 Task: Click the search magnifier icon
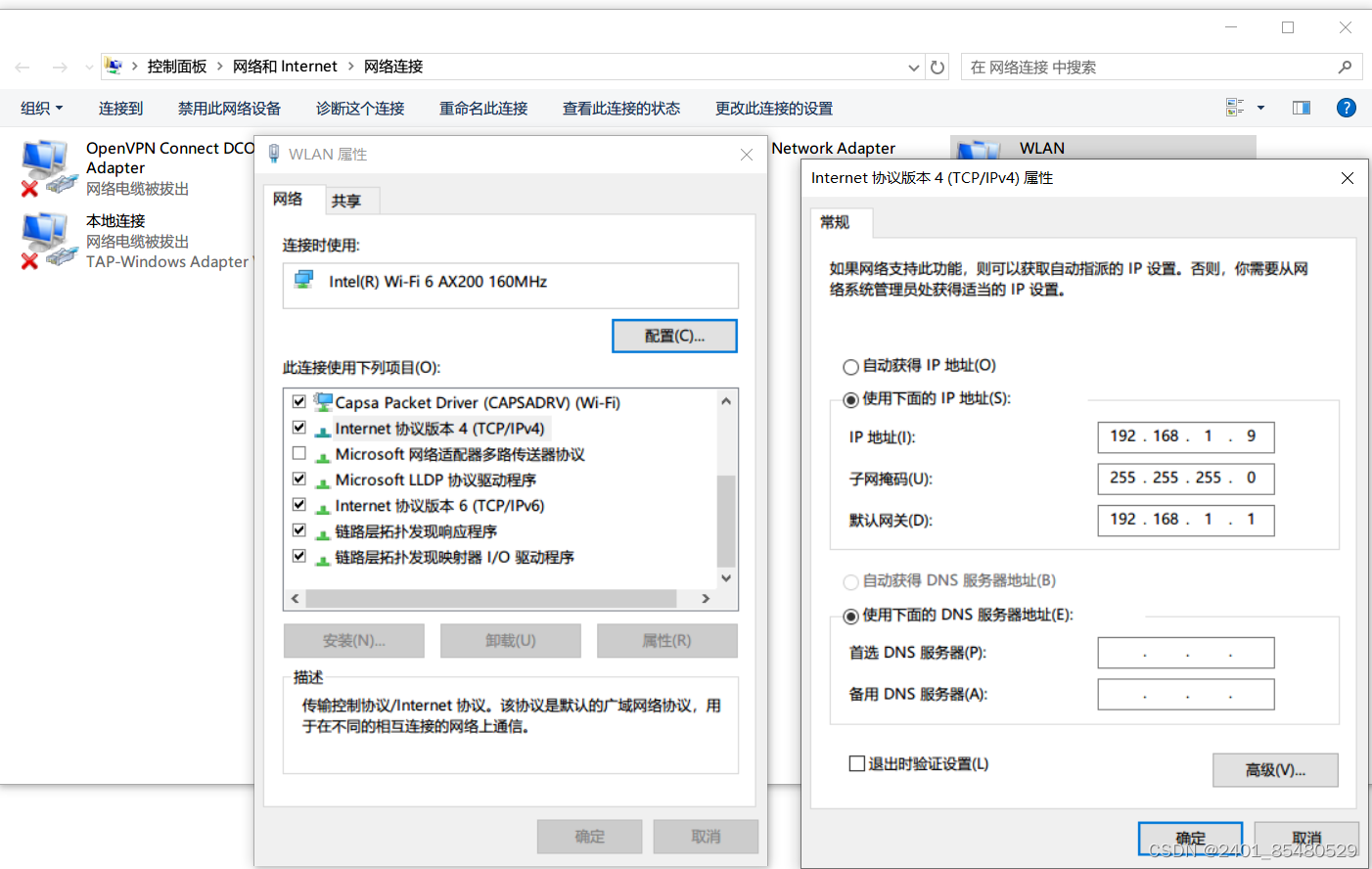coord(1345,67)
